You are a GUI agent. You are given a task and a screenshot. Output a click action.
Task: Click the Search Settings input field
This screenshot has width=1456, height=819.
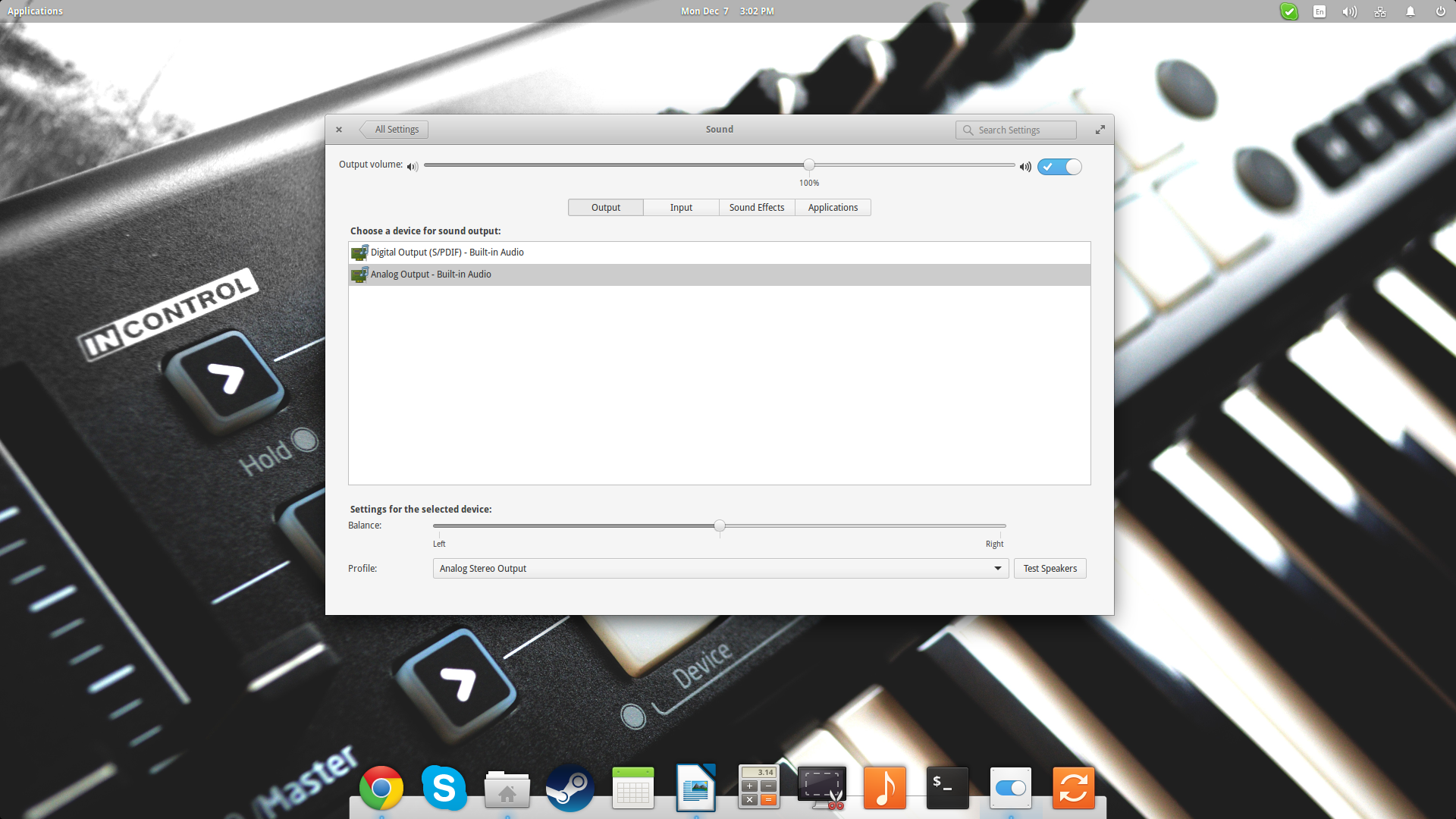[1015, 129]
